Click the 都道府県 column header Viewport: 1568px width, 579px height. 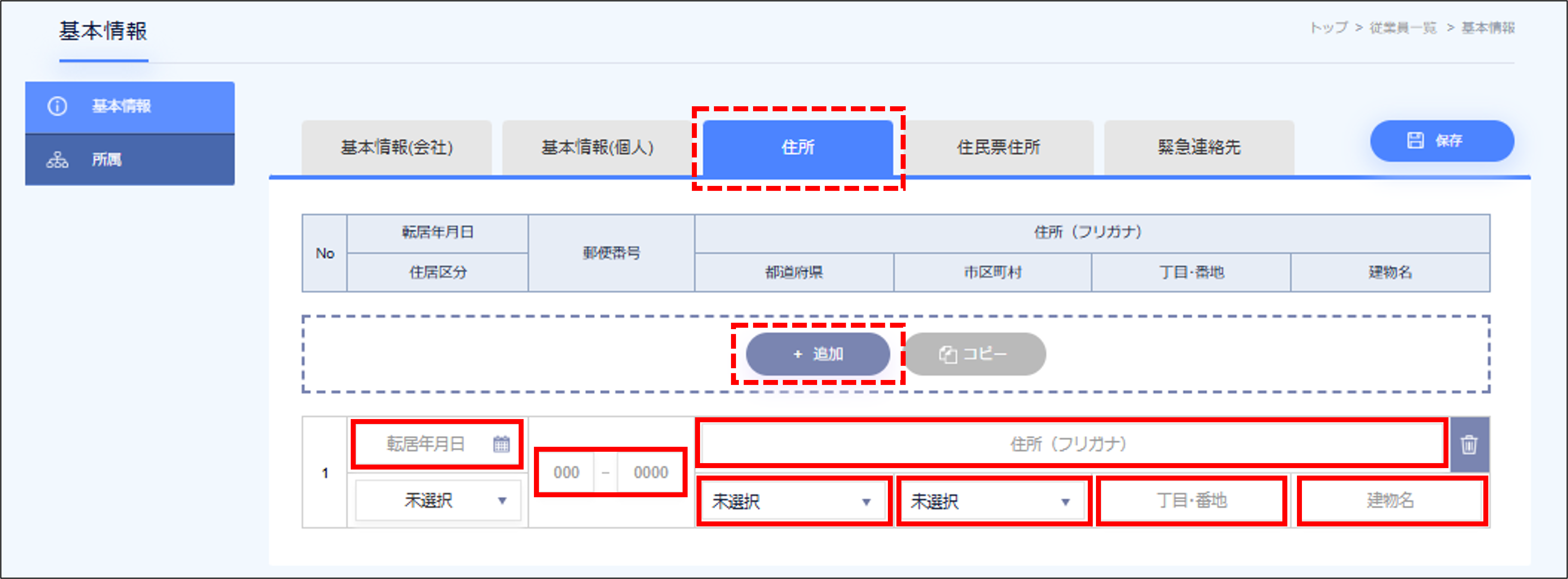794,273
